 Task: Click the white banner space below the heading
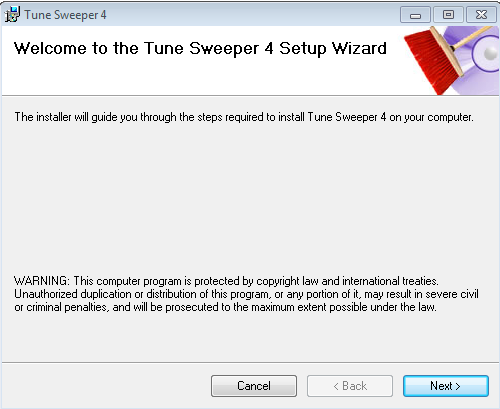pyautogui.click(x=200, y=78)
